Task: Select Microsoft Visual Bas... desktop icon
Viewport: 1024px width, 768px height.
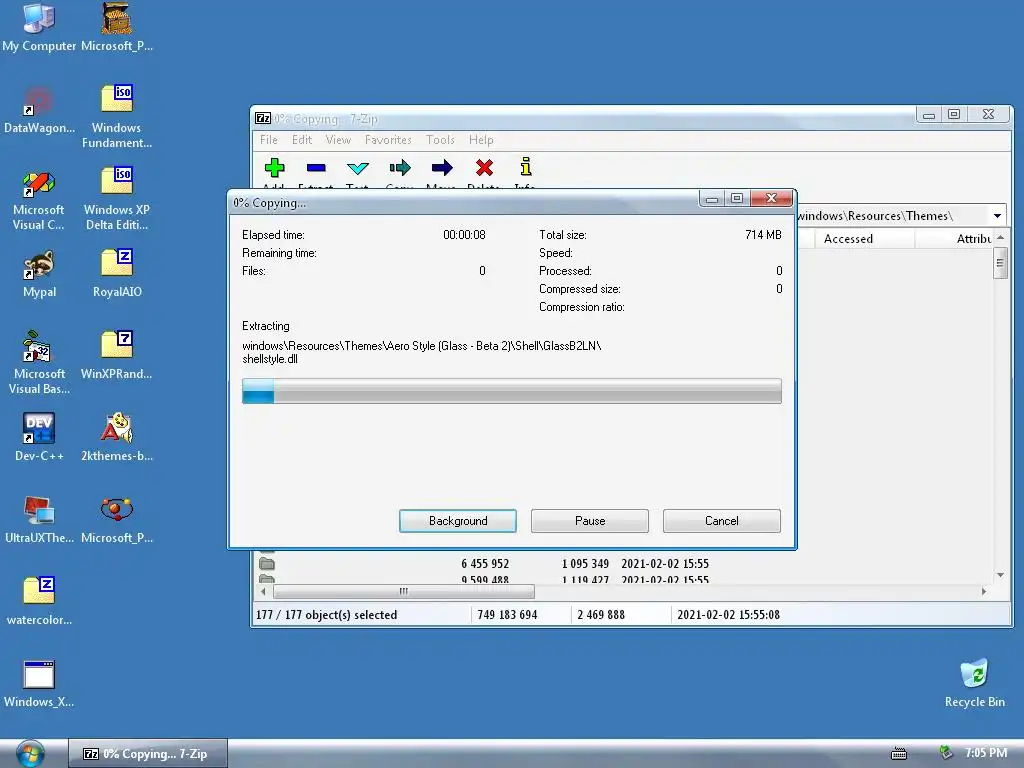Action: [39, 362]
